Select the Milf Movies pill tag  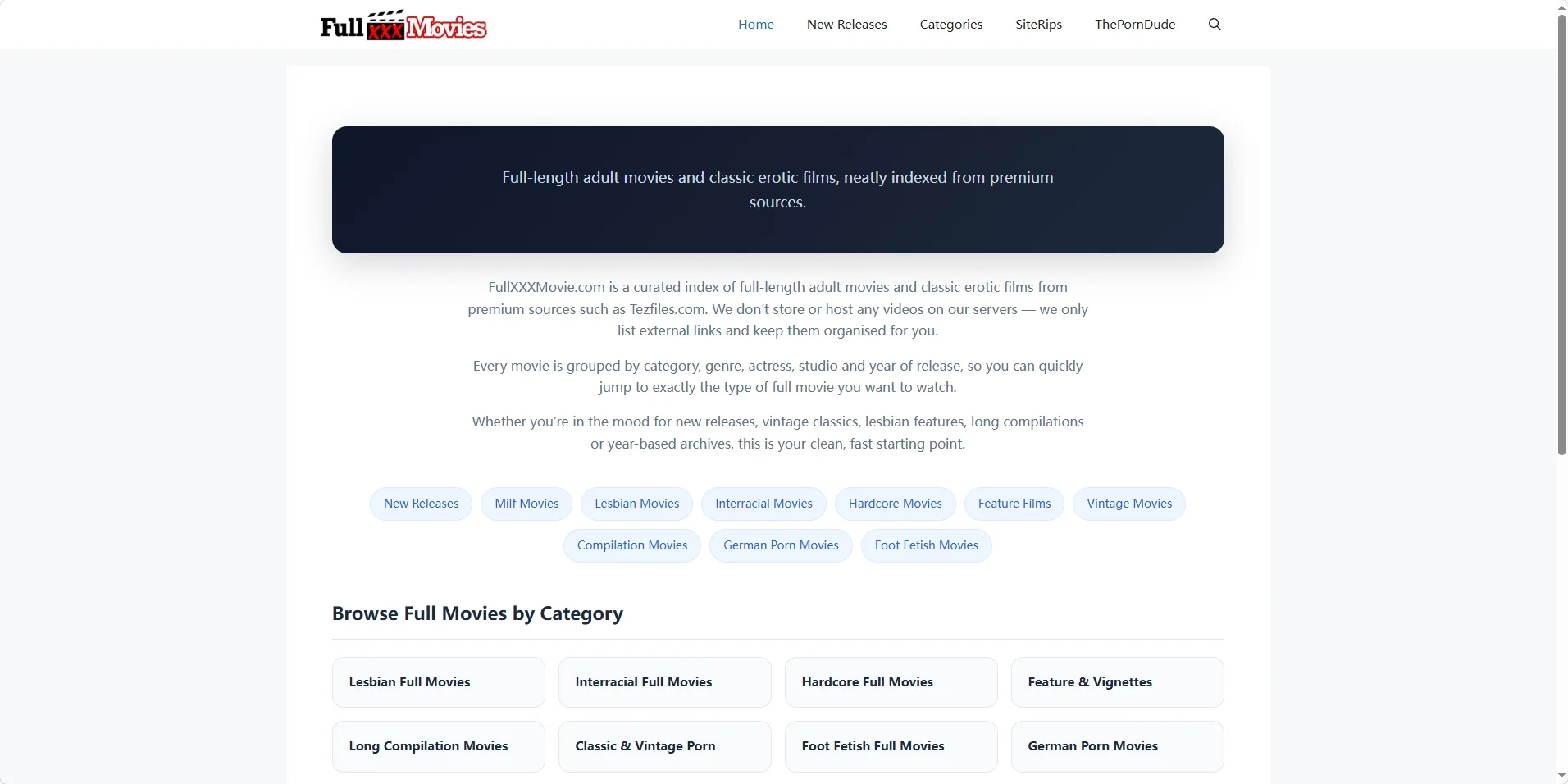coord(526,504)
